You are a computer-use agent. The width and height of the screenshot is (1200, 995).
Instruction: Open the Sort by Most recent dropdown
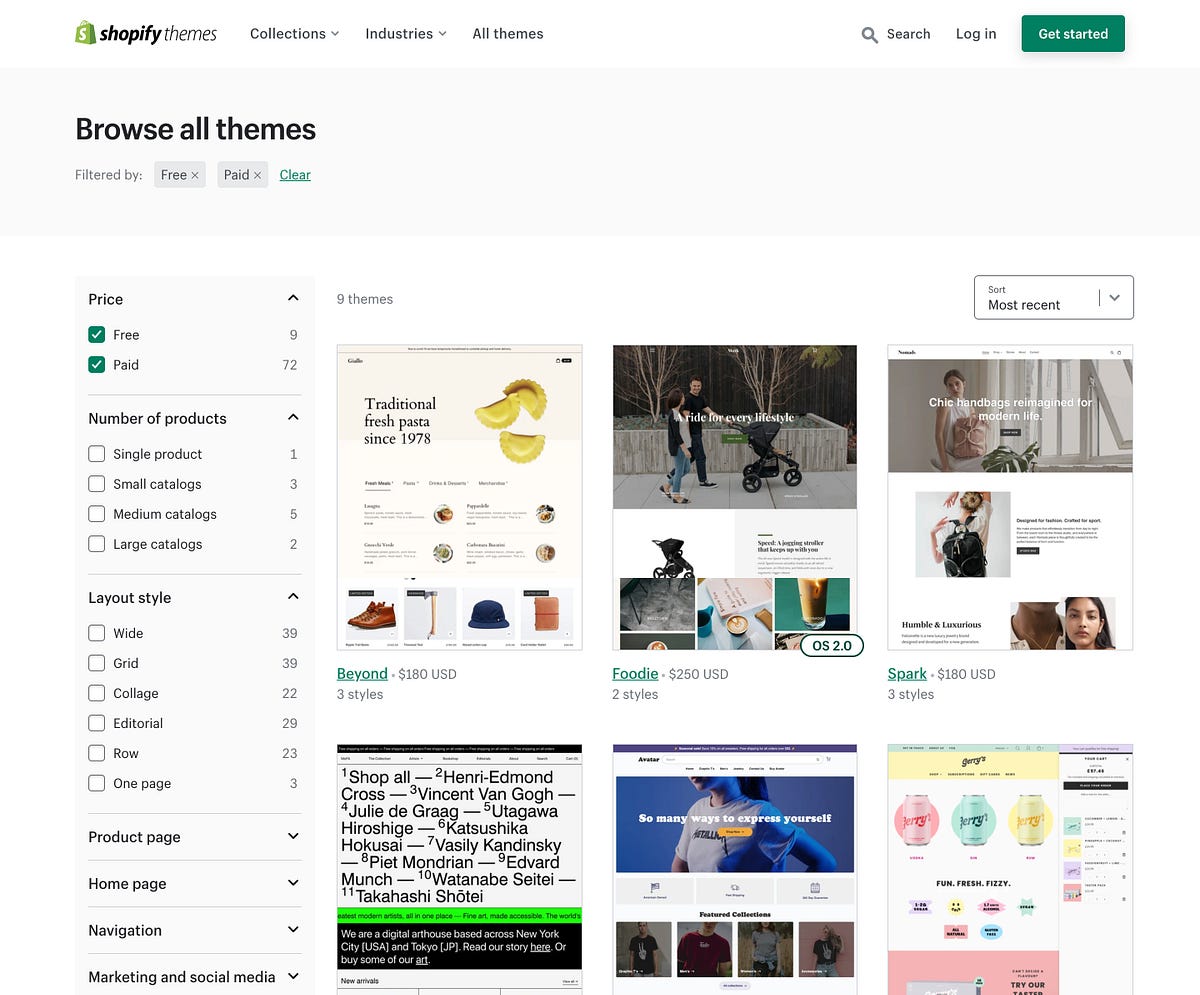pos(1053,297)
